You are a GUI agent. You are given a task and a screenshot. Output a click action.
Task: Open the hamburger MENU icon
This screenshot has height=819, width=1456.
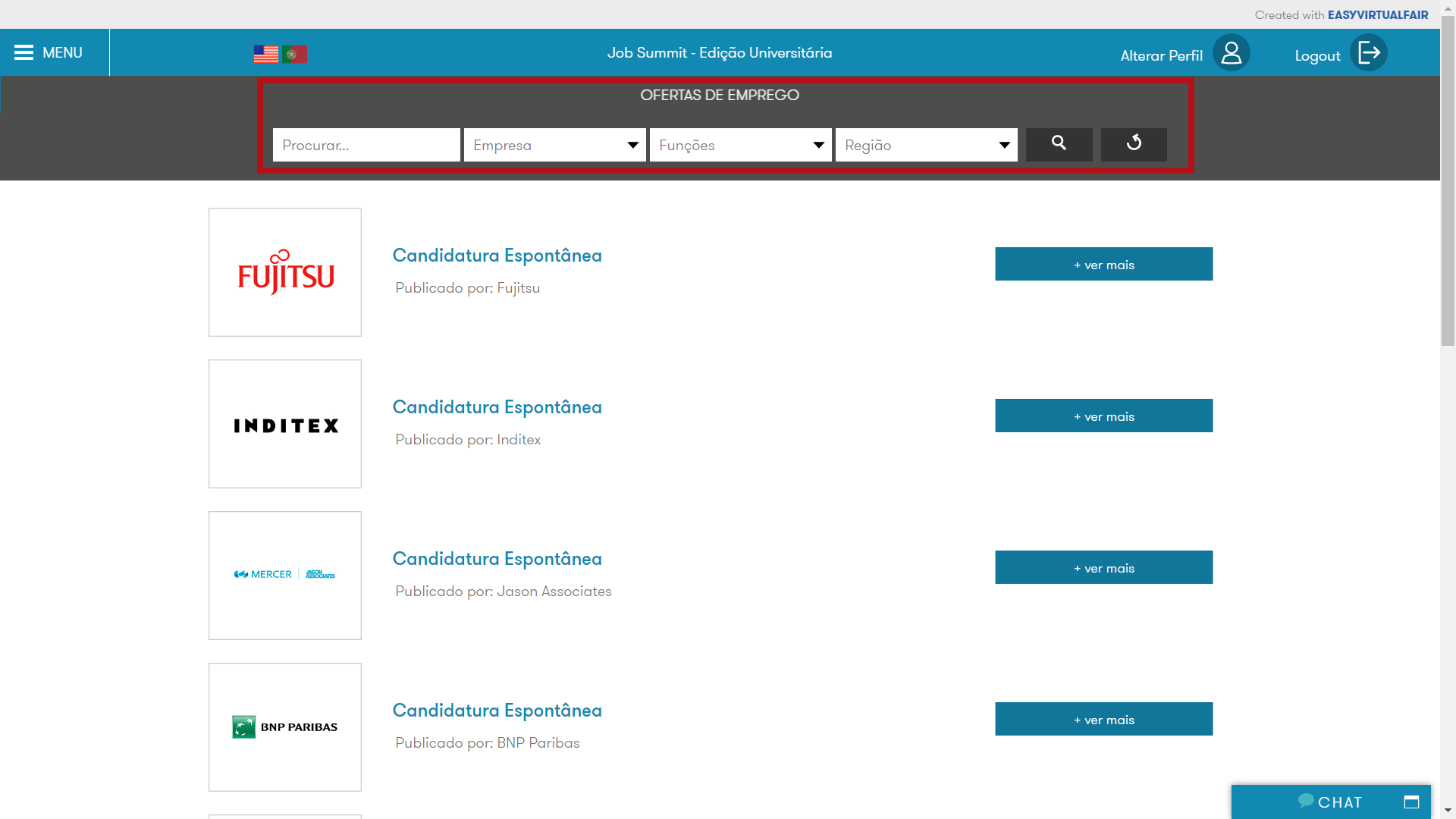click(x=24, y=52)
